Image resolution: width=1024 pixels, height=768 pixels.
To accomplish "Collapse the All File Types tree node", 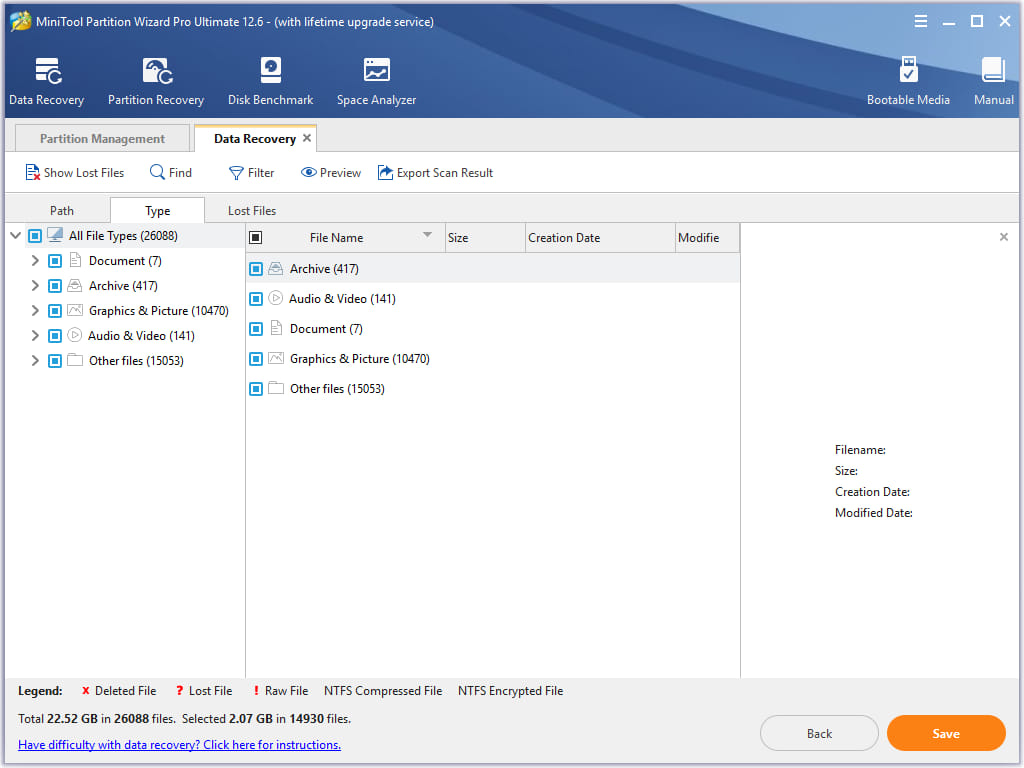I will click(16, 235).
